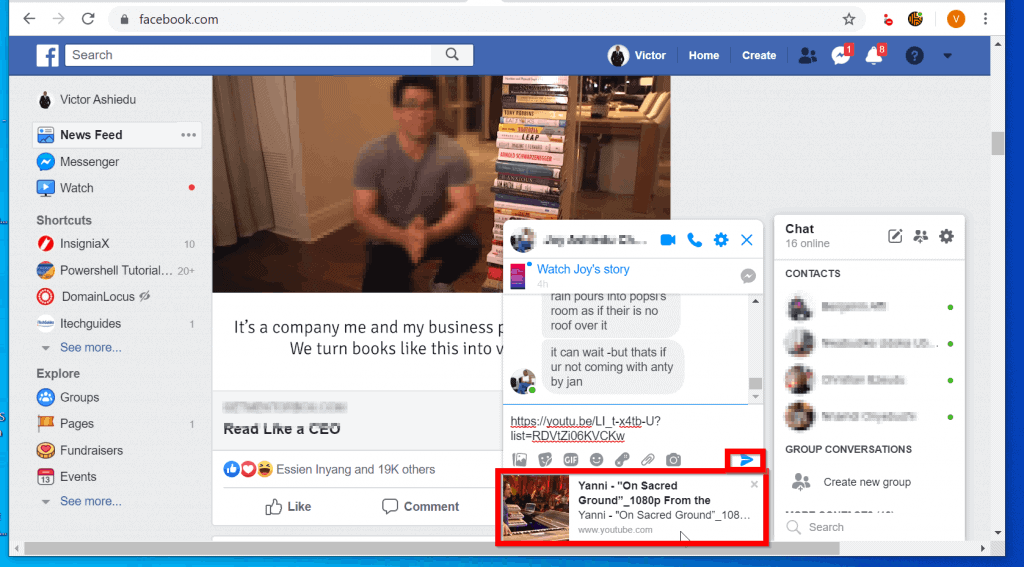Click Essien Inyang and 19K others reactions
This screenshot has height=567, width=1024.
(x=355, y=469)
